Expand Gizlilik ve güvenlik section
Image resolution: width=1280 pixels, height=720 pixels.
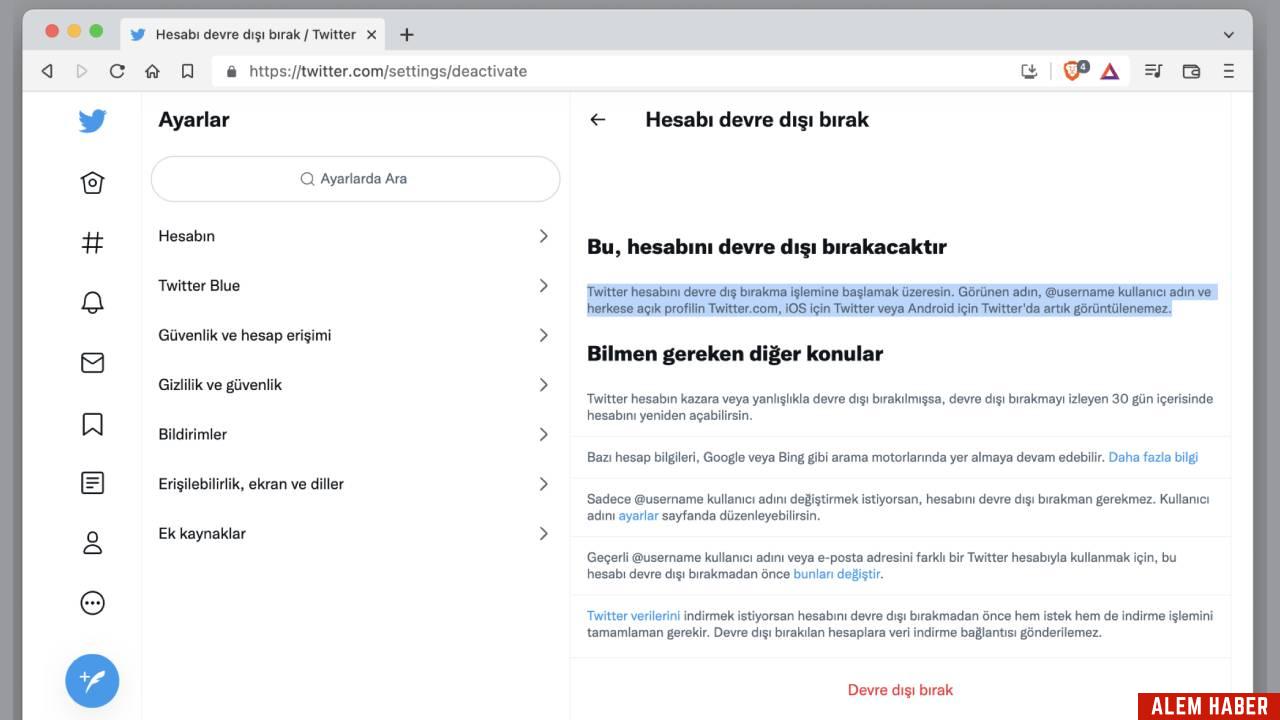point(355,385)
